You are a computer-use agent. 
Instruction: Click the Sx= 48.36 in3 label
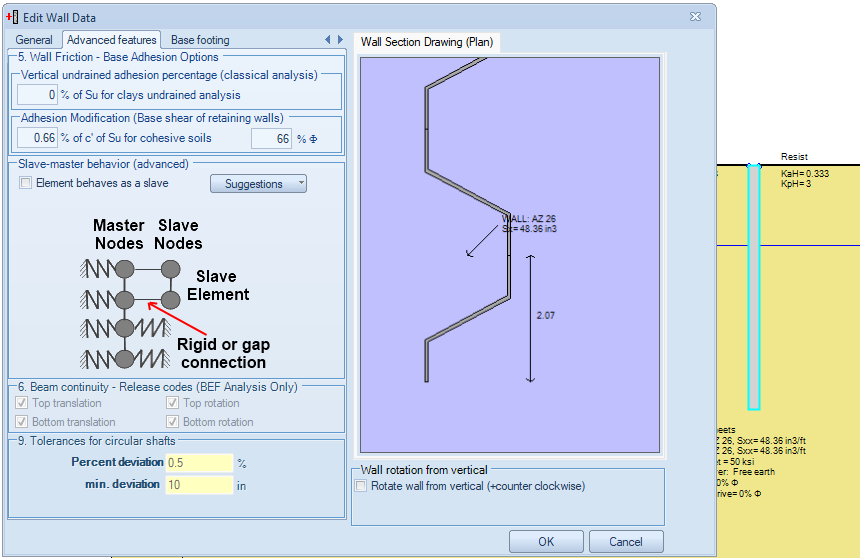(x=529, y=229)
